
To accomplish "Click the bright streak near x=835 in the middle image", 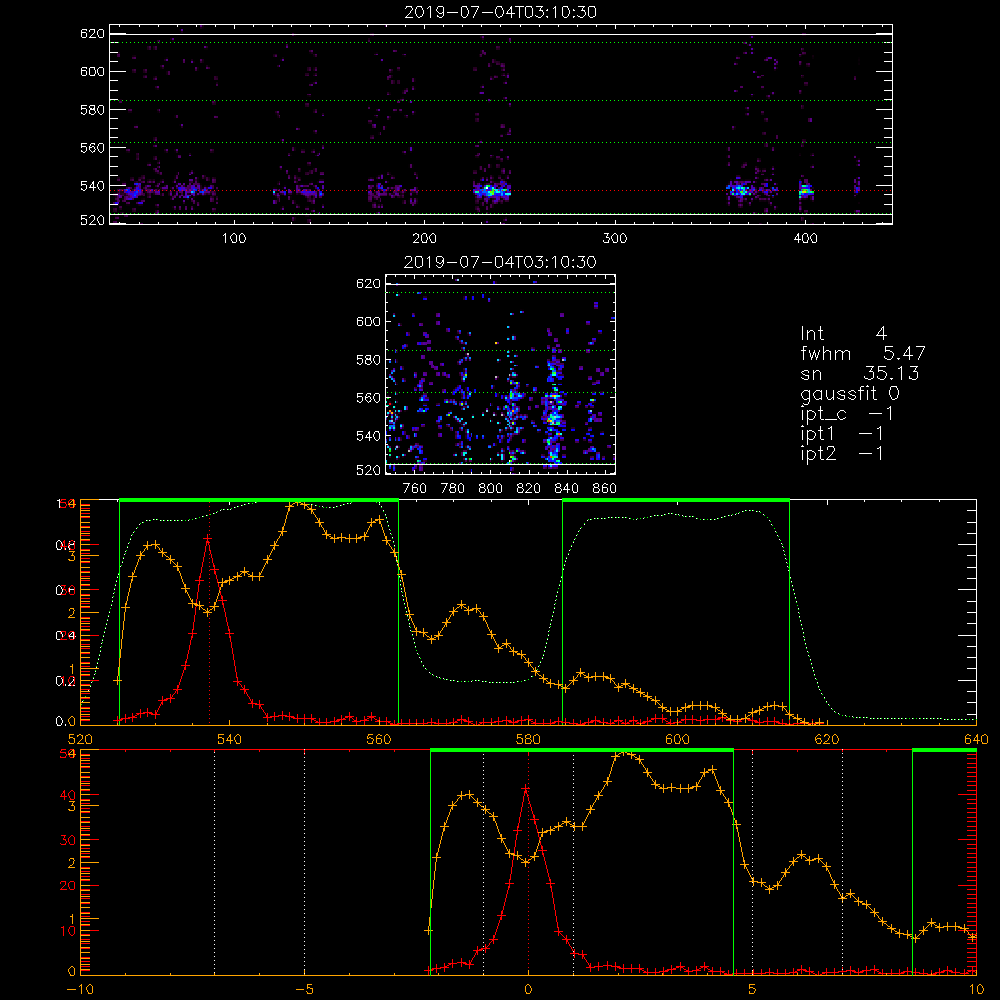I will pyautogui.click(x=554, y=411).
